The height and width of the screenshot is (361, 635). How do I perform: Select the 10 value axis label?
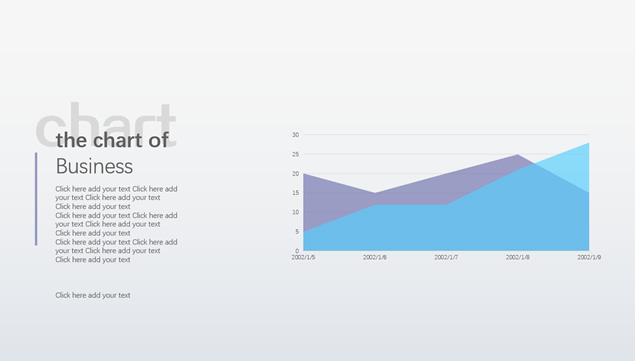(296, 212)
